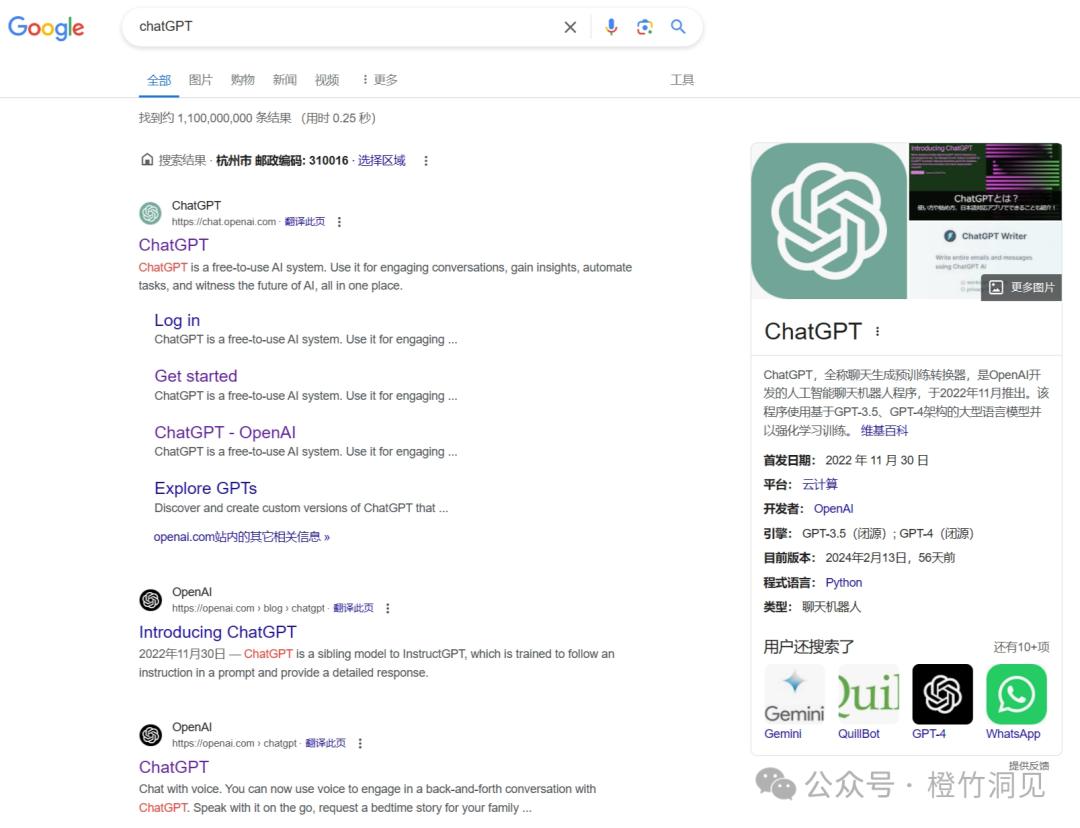This screenshot has width=1080, height=828.
Task: Open knowledge panel three-dot menu beside ChatGPT title
Action: [x=878, y=331]
